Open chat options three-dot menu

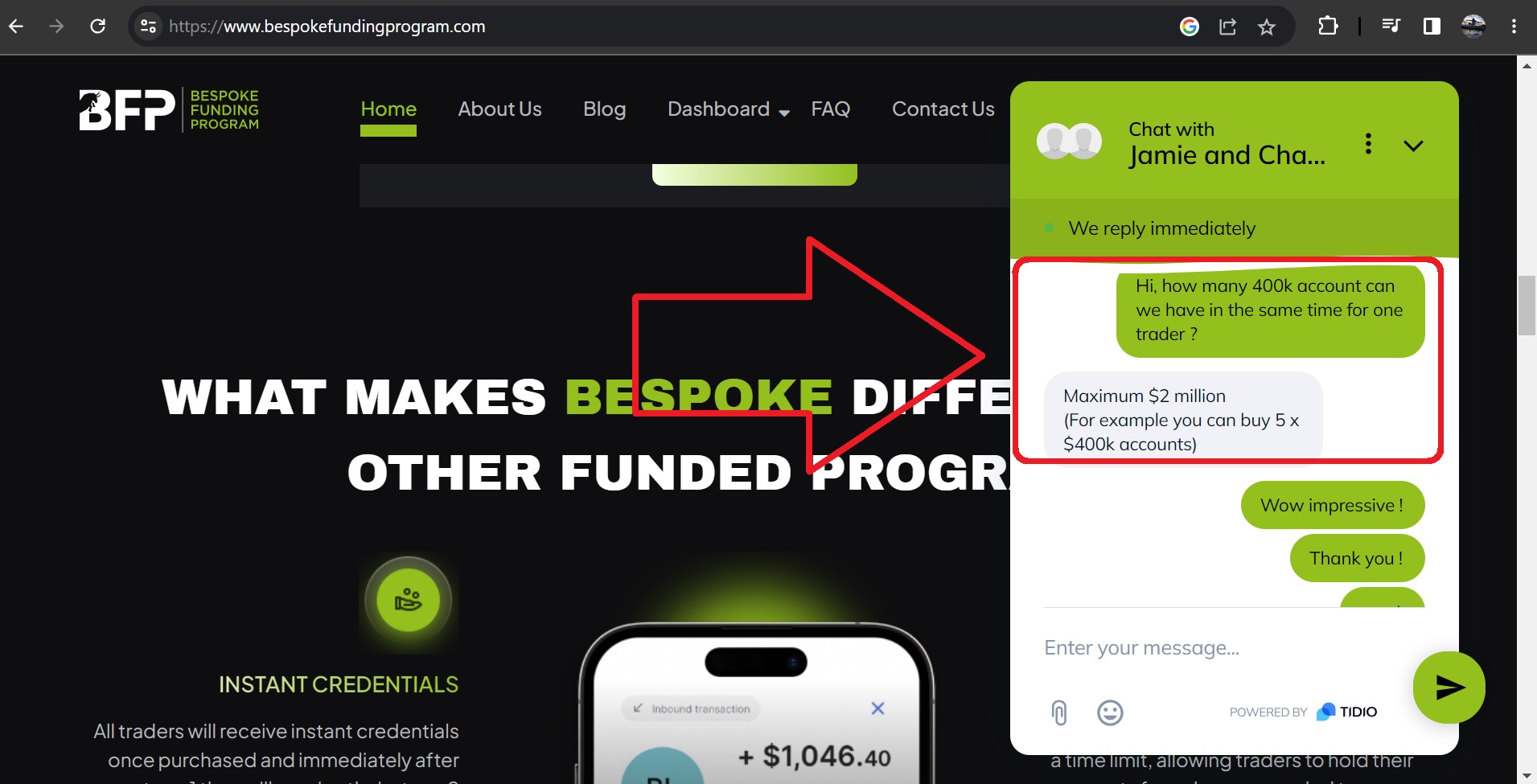tap(1368, 144)
